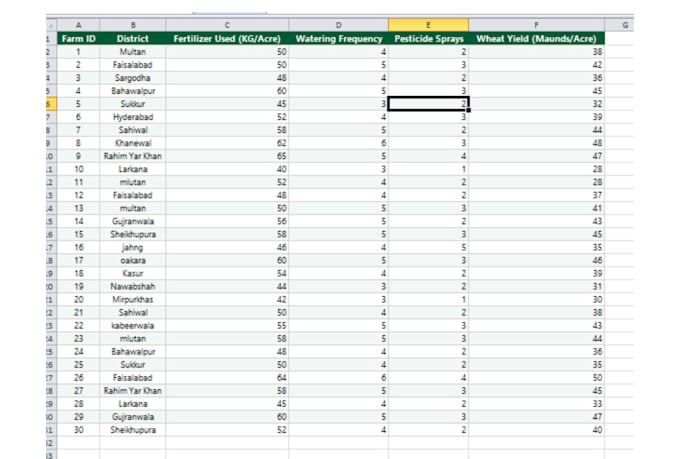Click the Select All corner button
Image resolution: width=680 pixels, height=459 pixels.
[51, 25]
